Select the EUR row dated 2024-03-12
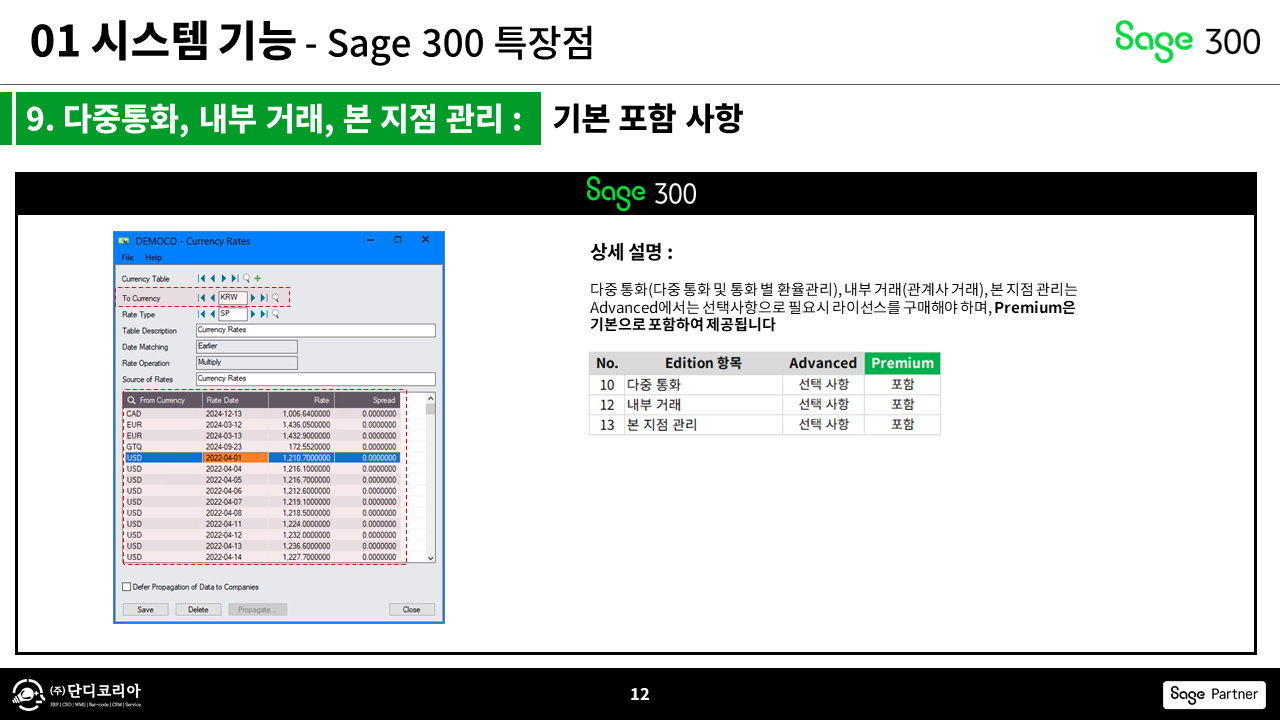The image size is (1280, 720). pyautogui.click(x=261, y=424)
